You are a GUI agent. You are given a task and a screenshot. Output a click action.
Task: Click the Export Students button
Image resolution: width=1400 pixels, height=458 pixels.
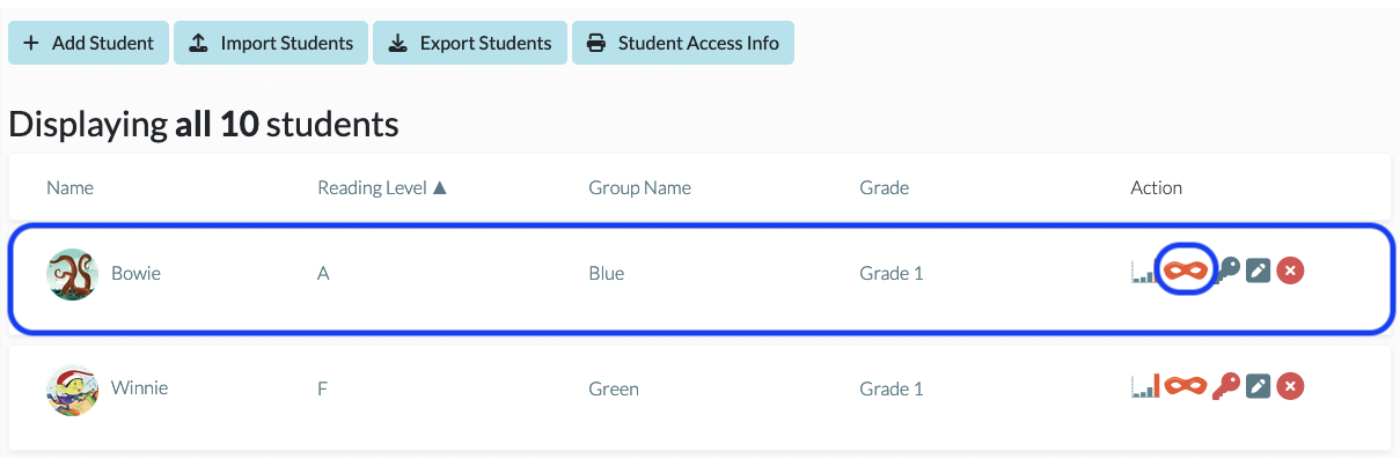[470, 43]
